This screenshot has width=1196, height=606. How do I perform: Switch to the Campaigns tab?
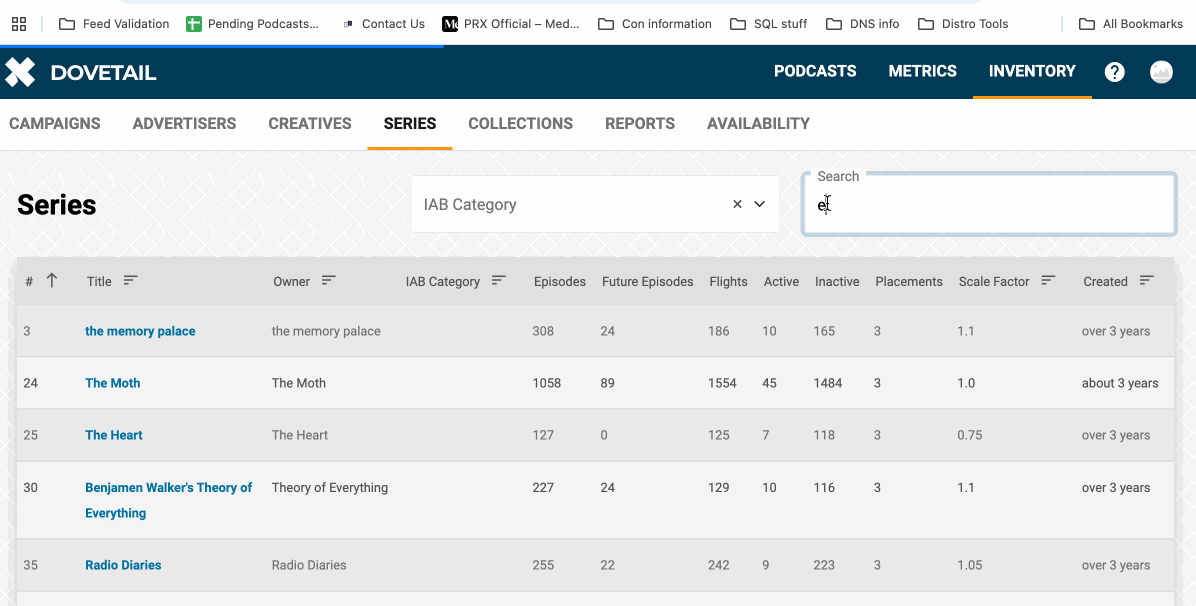(54, 124)
